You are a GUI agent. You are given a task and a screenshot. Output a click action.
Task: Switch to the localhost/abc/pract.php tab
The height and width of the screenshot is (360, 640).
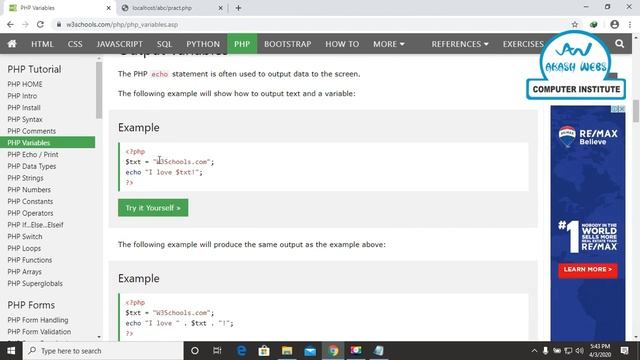point(171,8)
